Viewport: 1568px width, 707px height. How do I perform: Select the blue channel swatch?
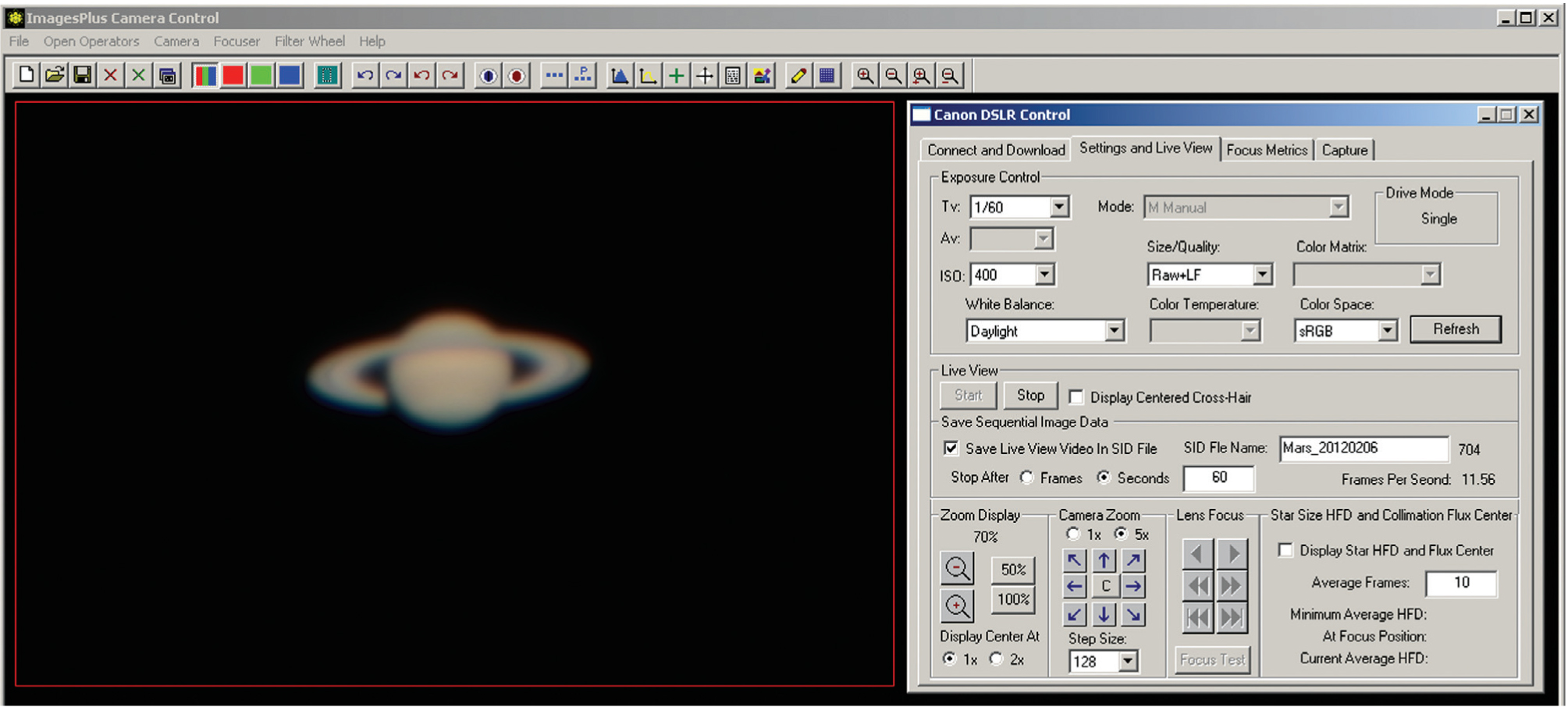click(x=290, y=76)
